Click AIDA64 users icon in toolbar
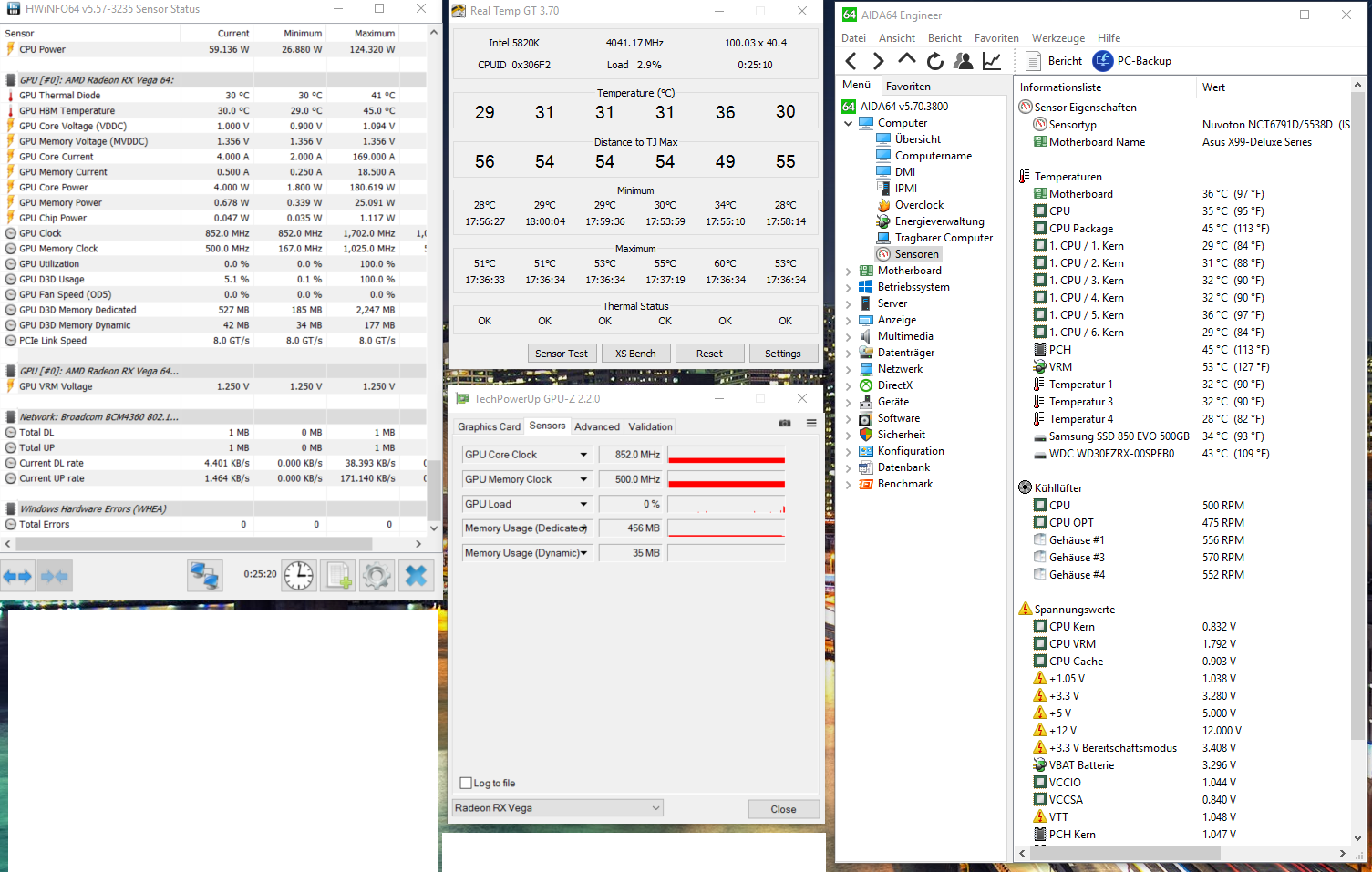Viewport: 1372px width, 872px height. [963, 61]
